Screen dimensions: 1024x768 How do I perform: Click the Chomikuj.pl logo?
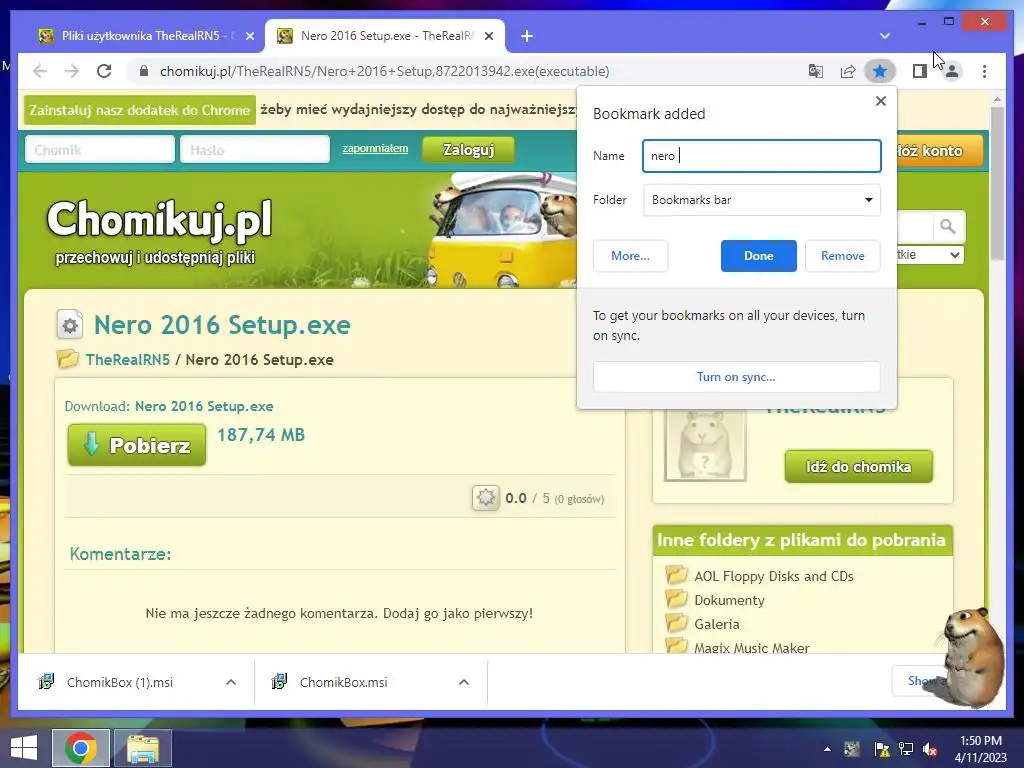click(x=159, y=220)
